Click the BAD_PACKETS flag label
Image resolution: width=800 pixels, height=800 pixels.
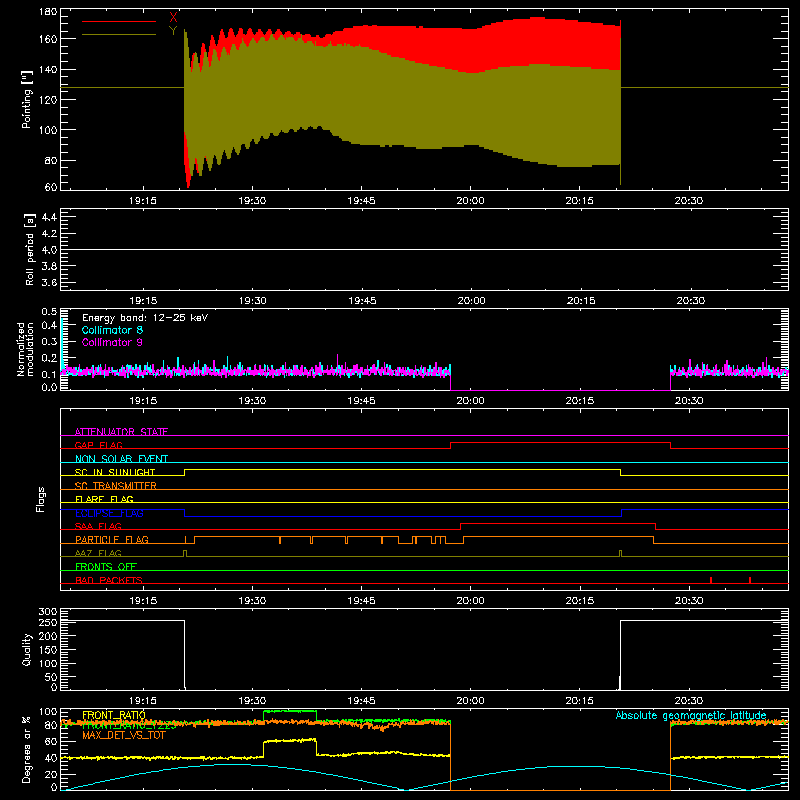[109, 580]
